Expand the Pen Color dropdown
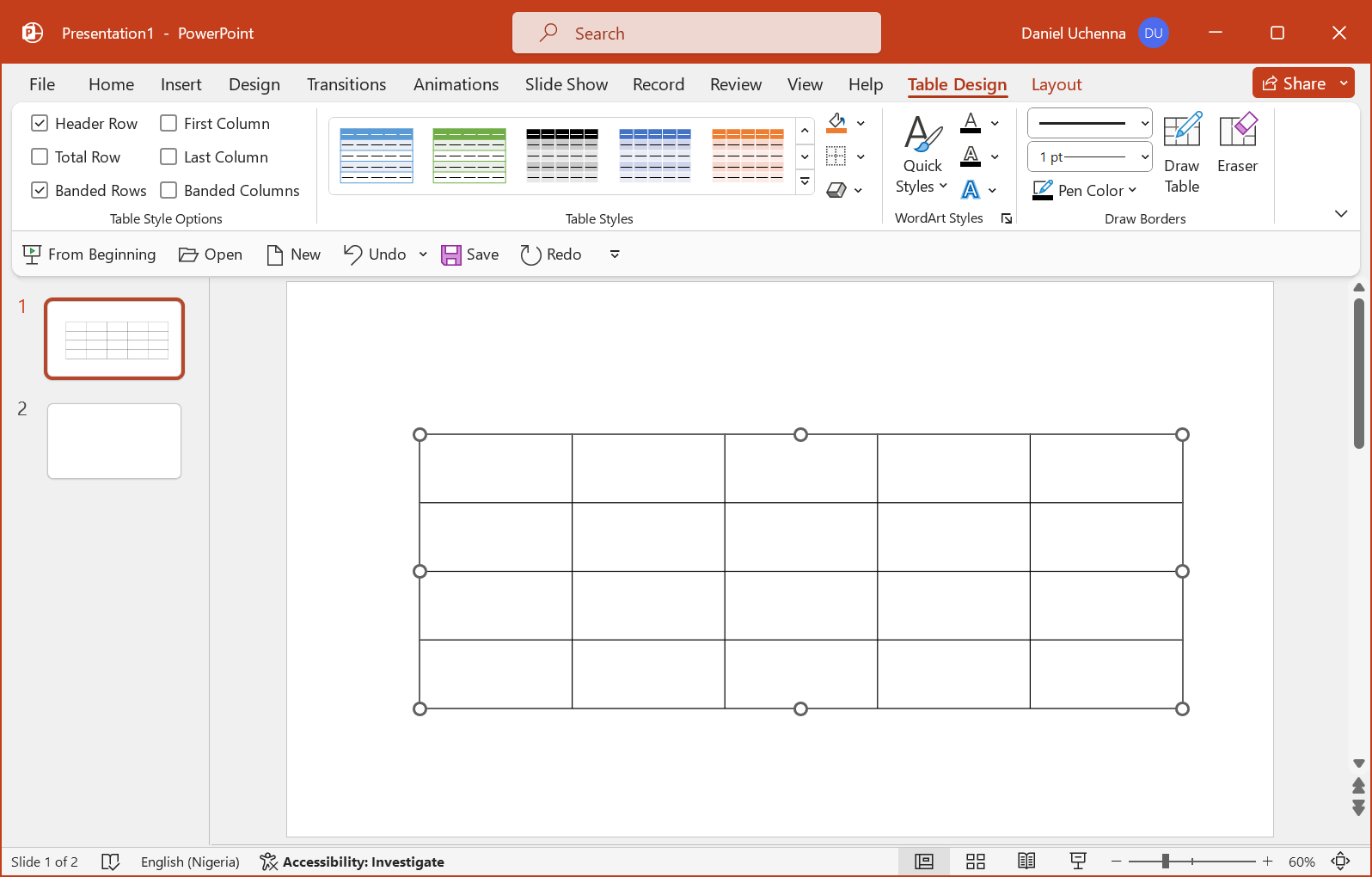1372x877 pixels. (x=1132, y=191)
